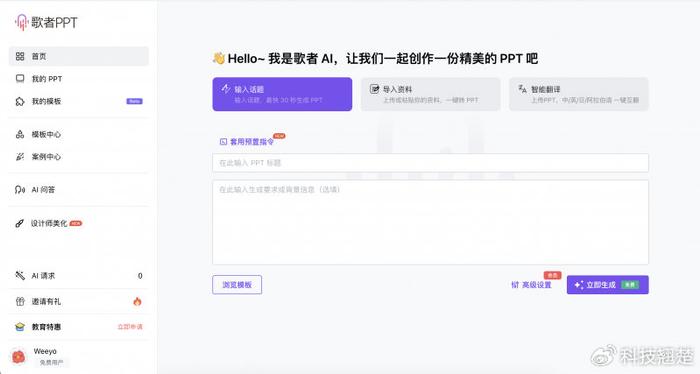The height and width of the screenshot is (374, 700).
Task: Click the background information text area
Action: click(x=430, y=222)
